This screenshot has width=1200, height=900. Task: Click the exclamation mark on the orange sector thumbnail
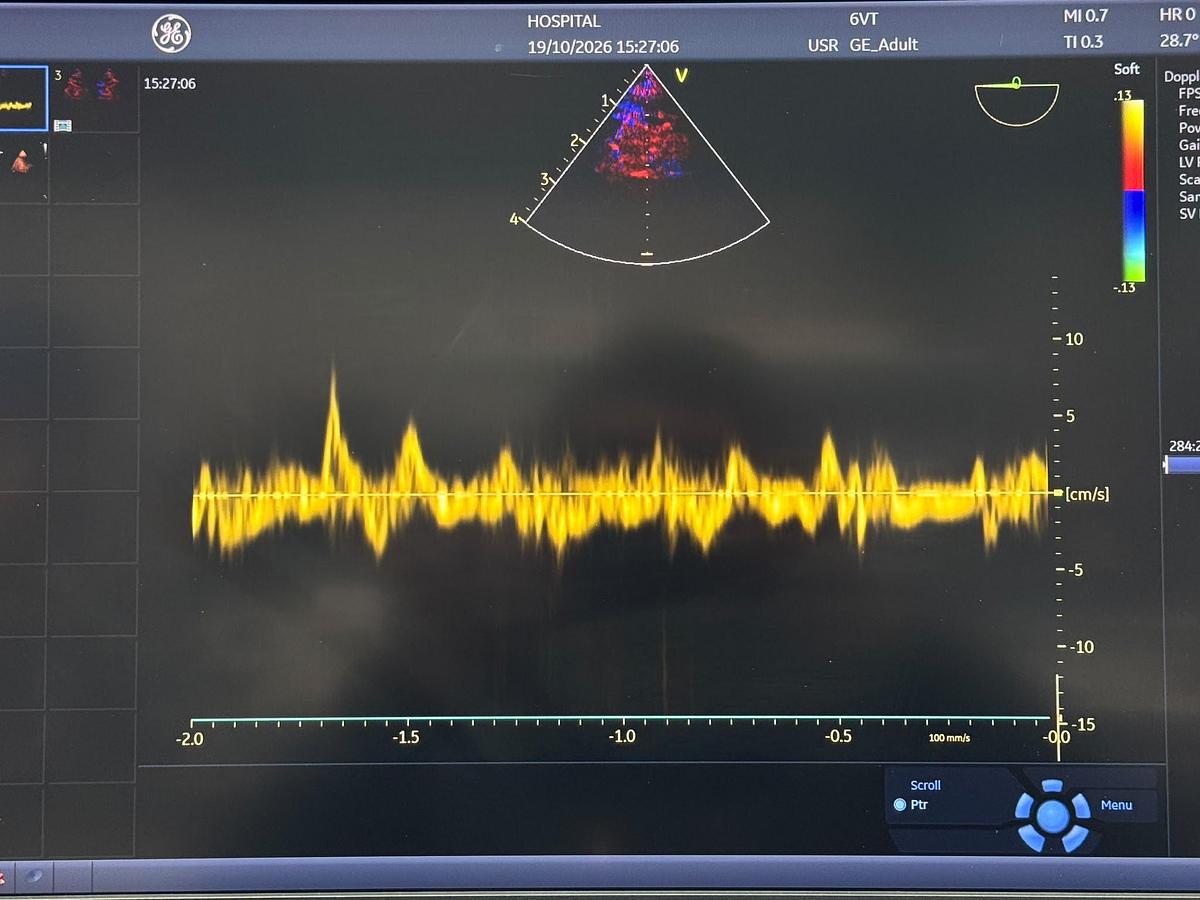(x=44, y=150)
